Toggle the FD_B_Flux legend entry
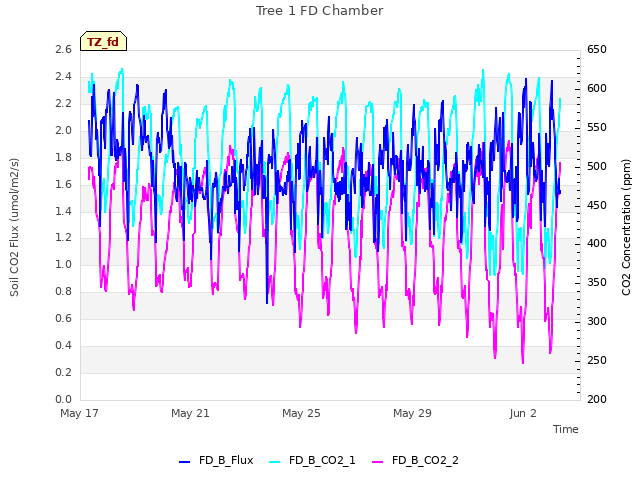The height and width of the screenshot is (480, 640). point(216,460)
